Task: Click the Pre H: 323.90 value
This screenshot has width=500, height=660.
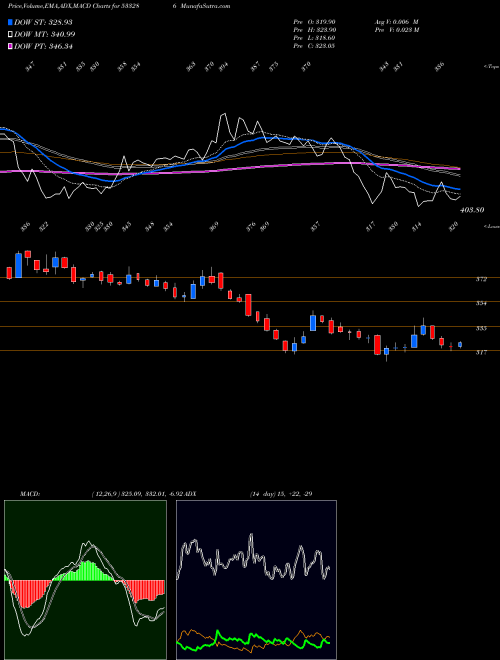Action: pyautogui.click(x=314, y=30)
